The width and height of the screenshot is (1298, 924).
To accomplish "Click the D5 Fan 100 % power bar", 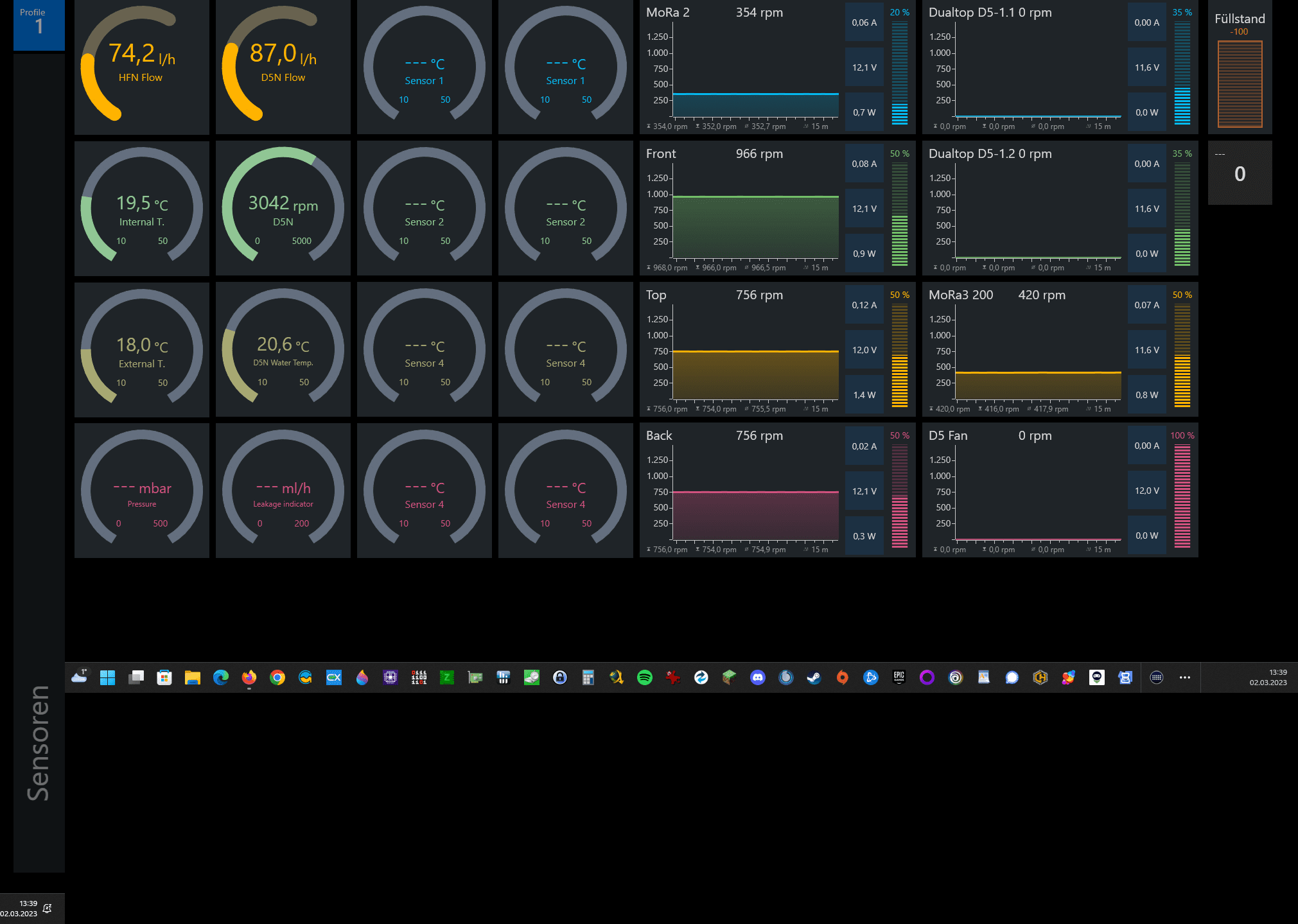I will (x=1182, y=496).
